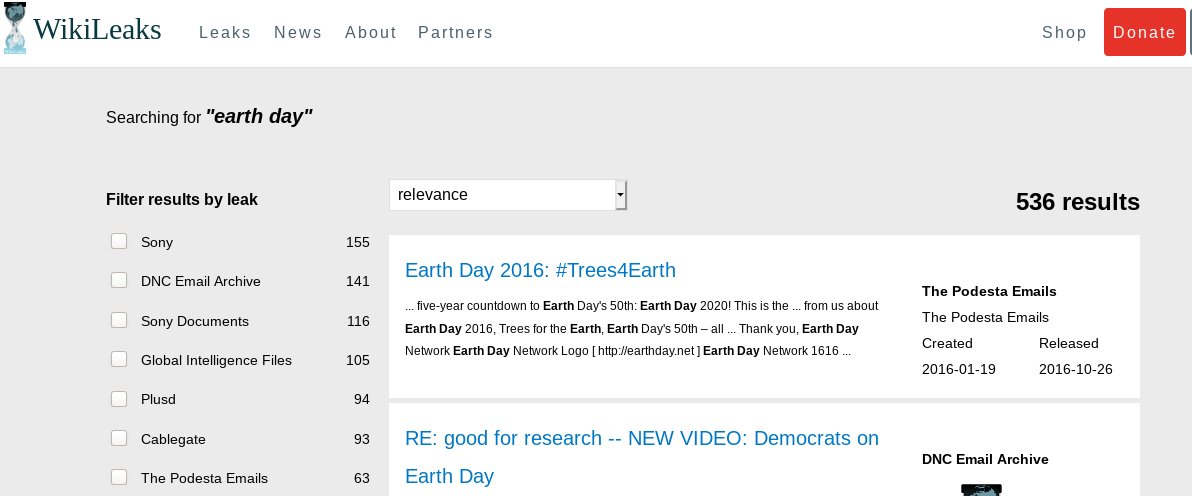Click the DNC Email Archive count 141

[x=357, y=281]
